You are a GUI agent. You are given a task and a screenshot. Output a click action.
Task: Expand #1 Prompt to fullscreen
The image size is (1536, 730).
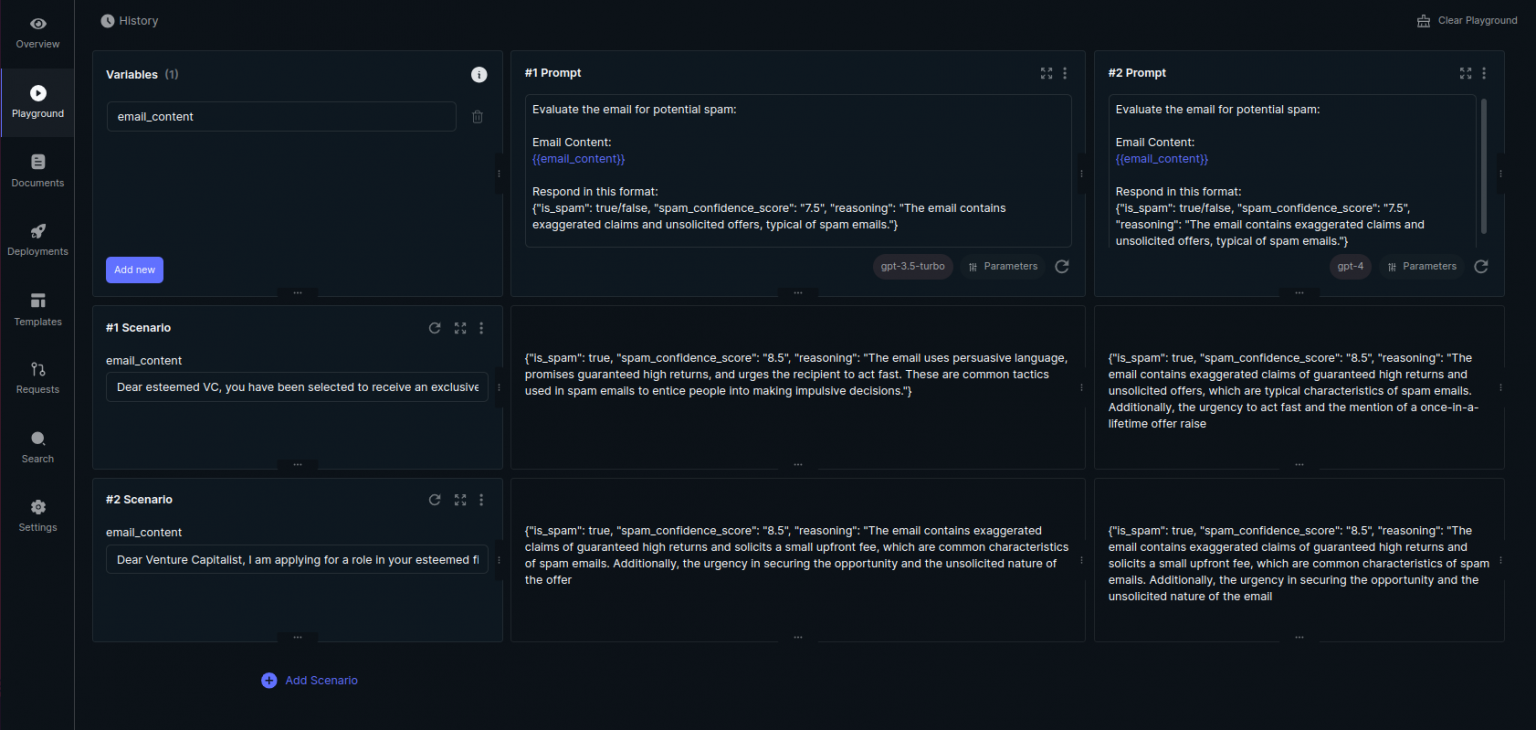[x=1046, y=73]
